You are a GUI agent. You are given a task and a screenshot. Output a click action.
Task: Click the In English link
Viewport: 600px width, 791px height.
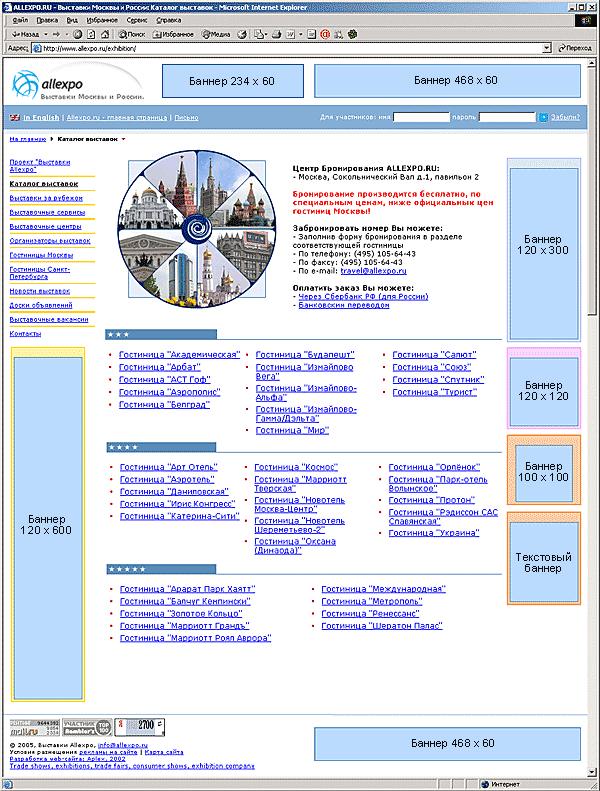click(x=41, y=118)
